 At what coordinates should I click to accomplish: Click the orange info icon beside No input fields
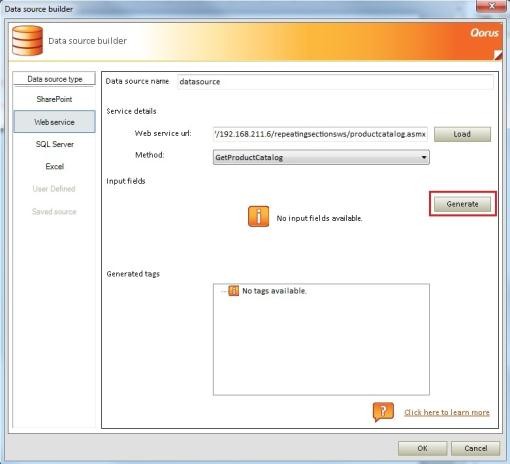click(258, 216)
